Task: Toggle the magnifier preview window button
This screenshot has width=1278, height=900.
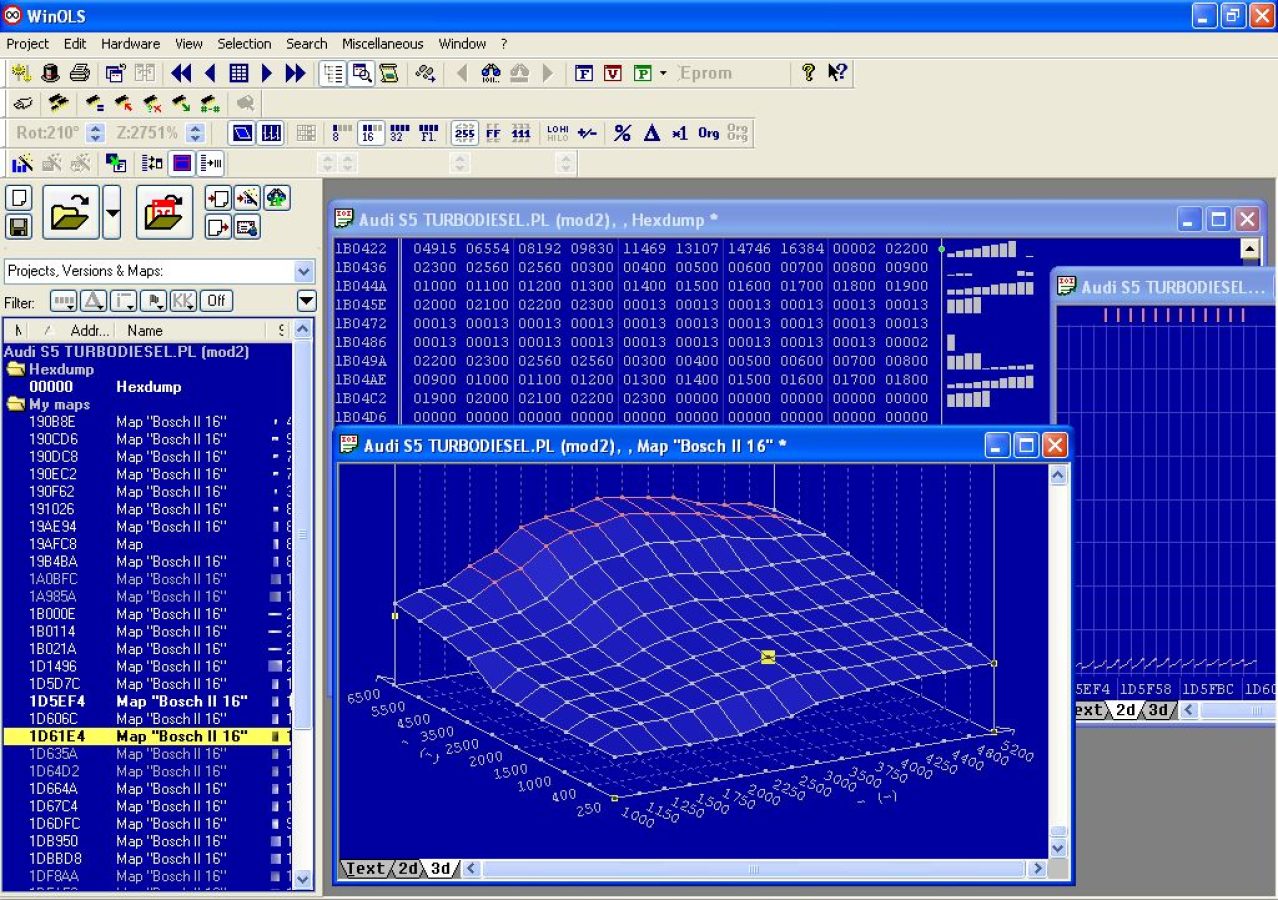Action: click(361, 73)
